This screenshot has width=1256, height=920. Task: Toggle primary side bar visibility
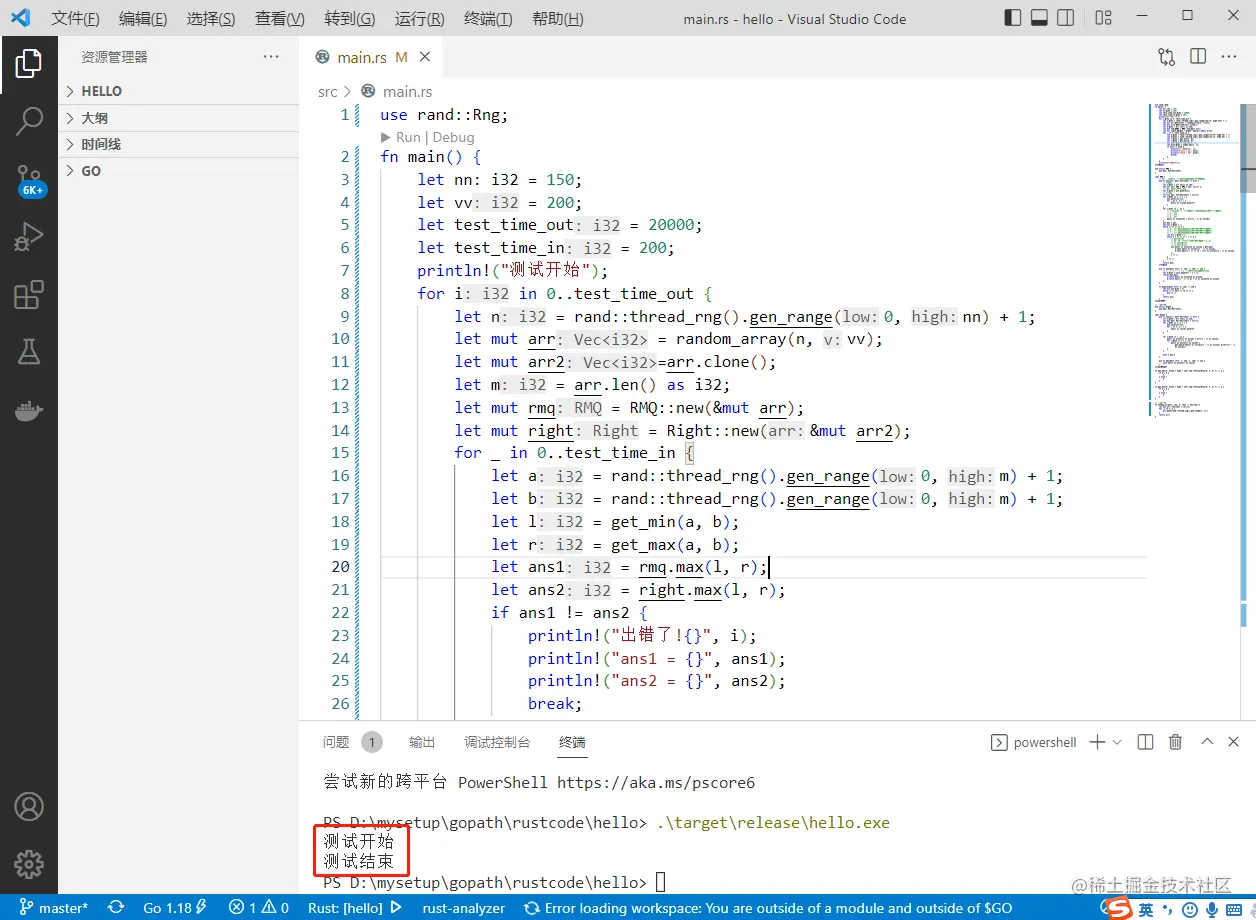tap(1013, 18)
